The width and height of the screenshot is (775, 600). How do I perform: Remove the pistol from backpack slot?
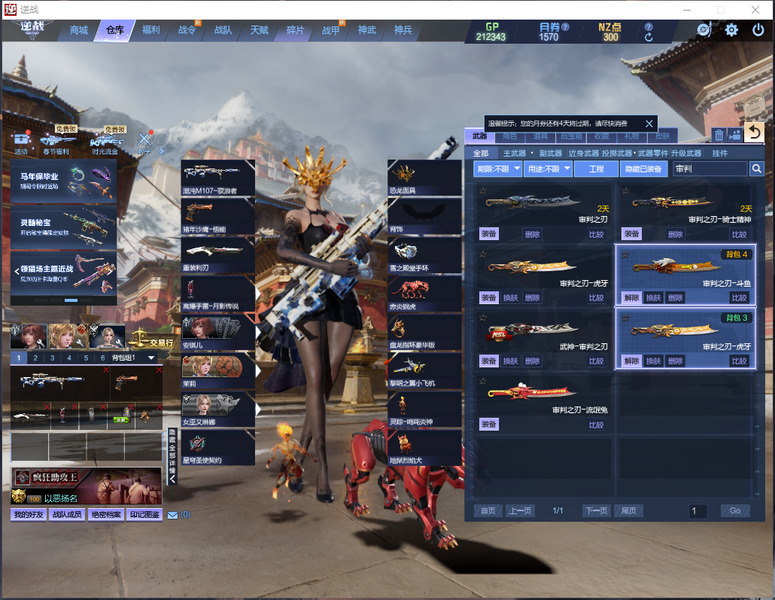(159, 370)
